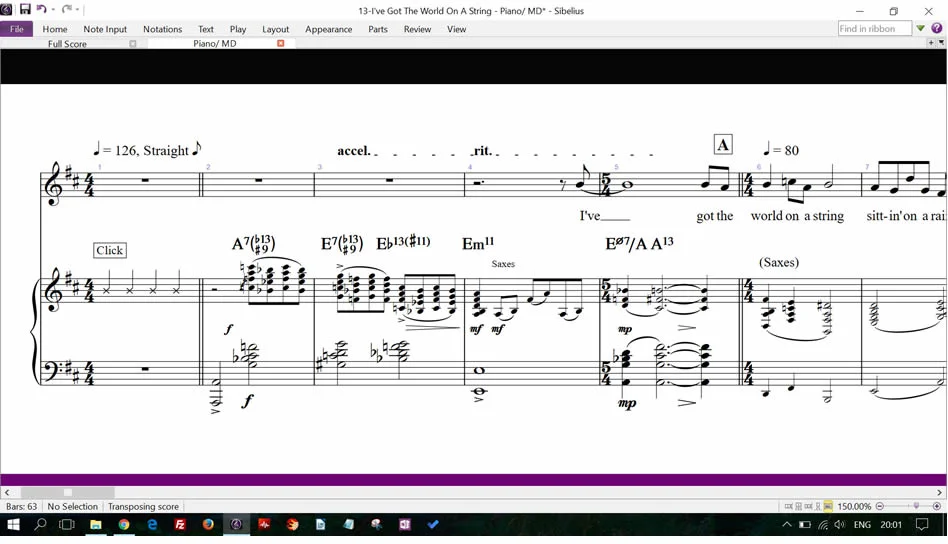
Task: Click the 150.00% zoom value
Action: (854, 507)
